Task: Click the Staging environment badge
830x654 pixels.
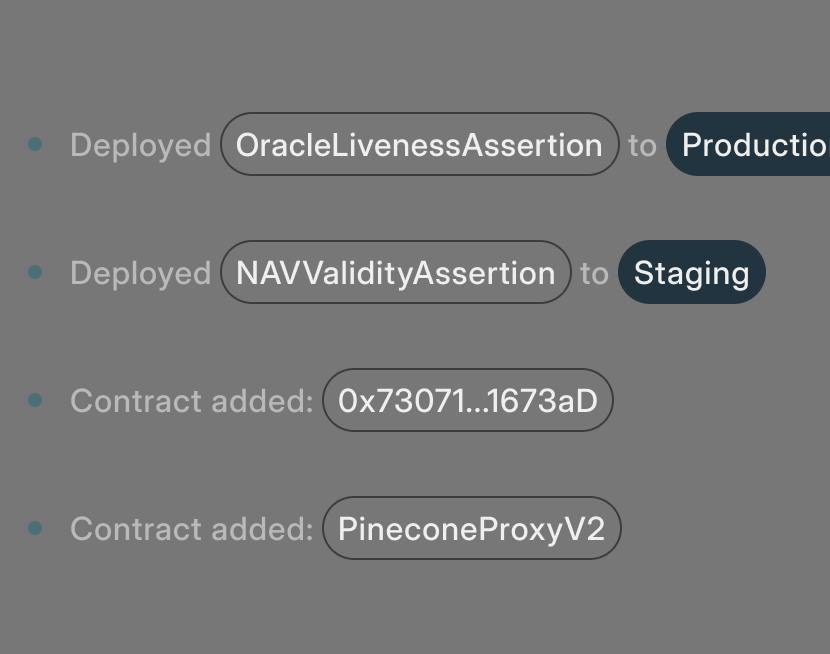Action: tap(691, 273)
